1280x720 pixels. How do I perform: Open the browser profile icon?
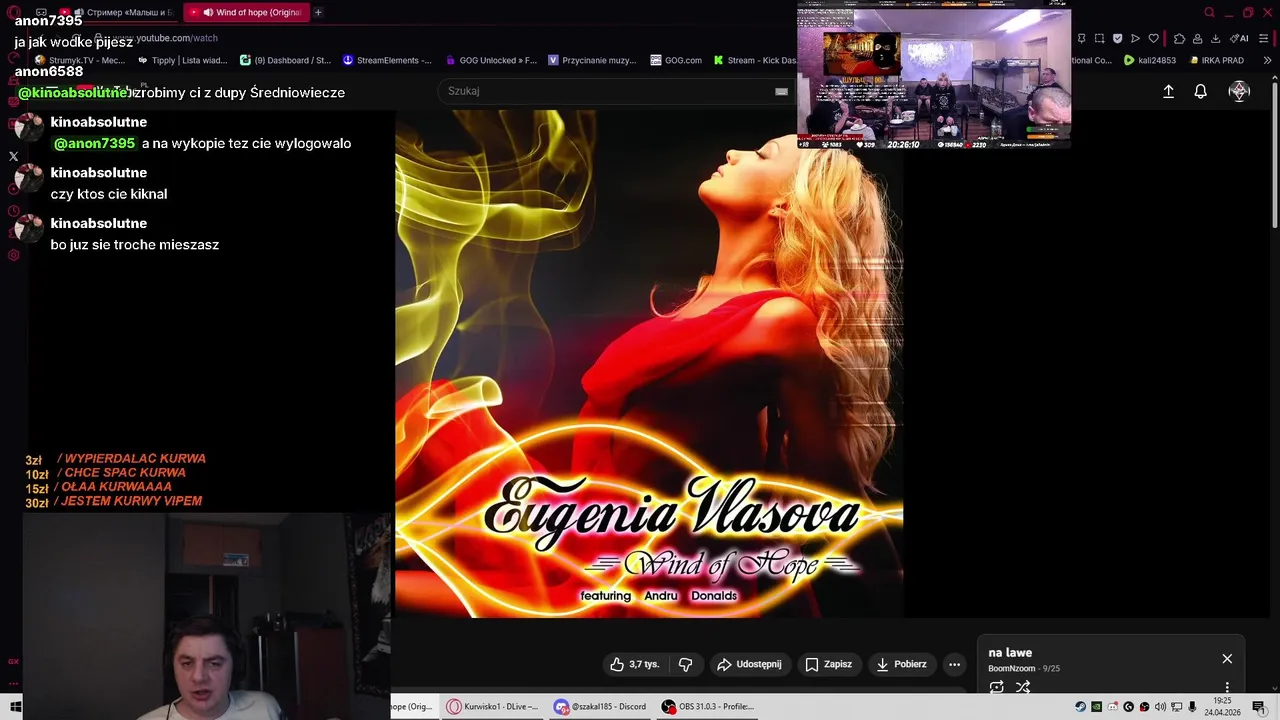(1197, 38)
